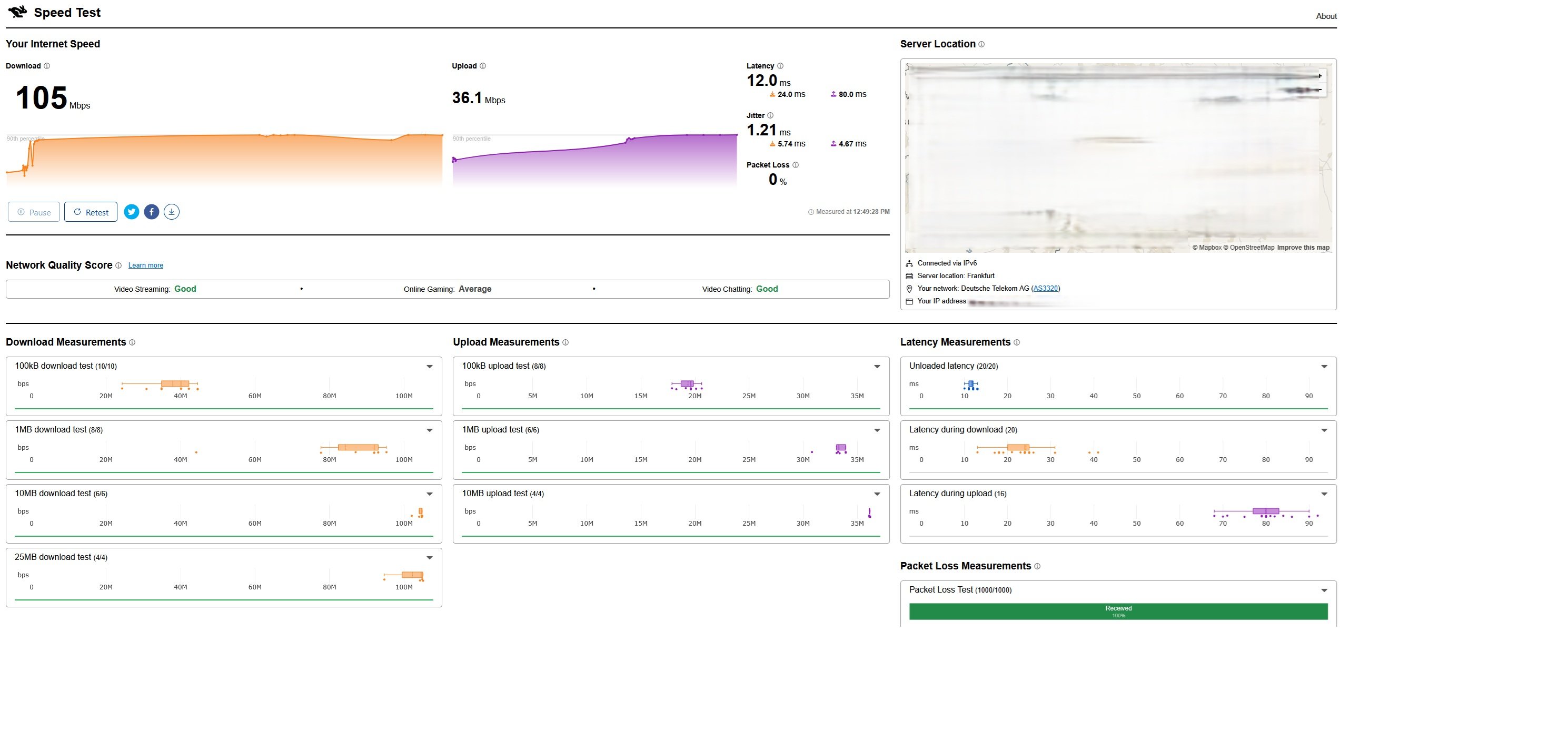Open the About page

(x=1326, y=16)
